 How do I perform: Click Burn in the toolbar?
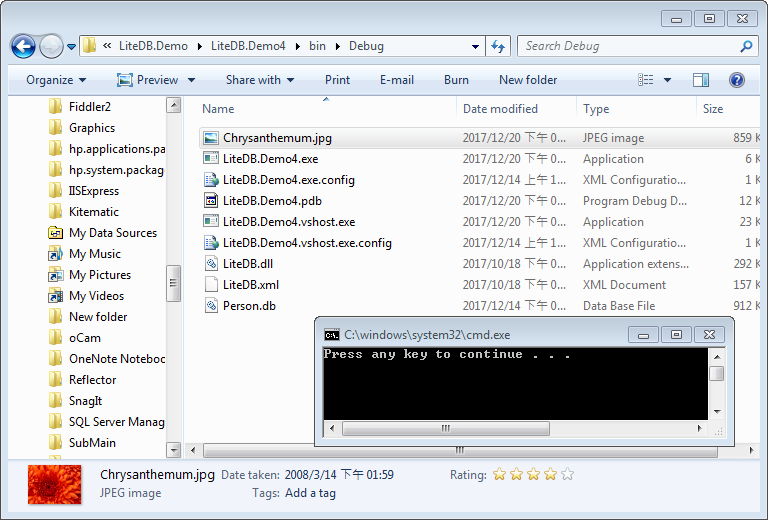point(456,80)
